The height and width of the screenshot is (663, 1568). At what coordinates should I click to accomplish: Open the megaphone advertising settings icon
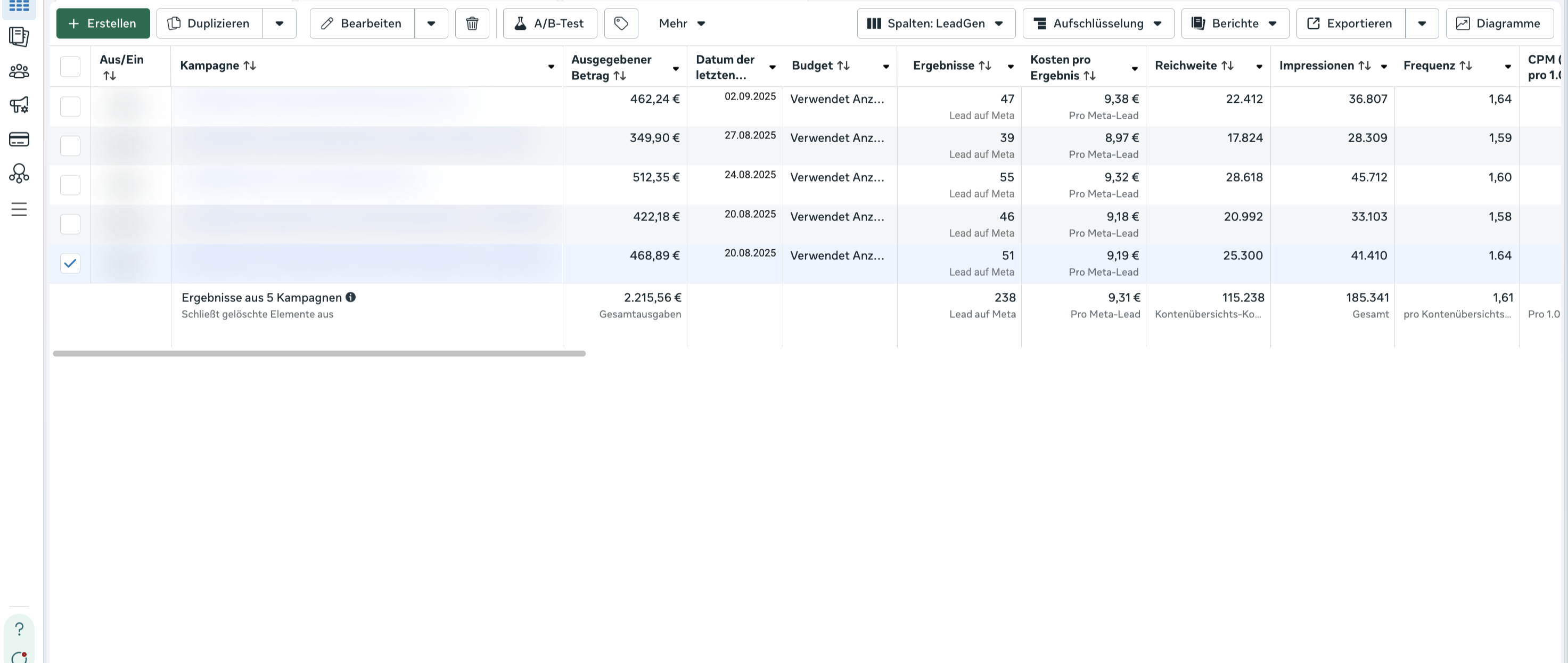[19, 105]
